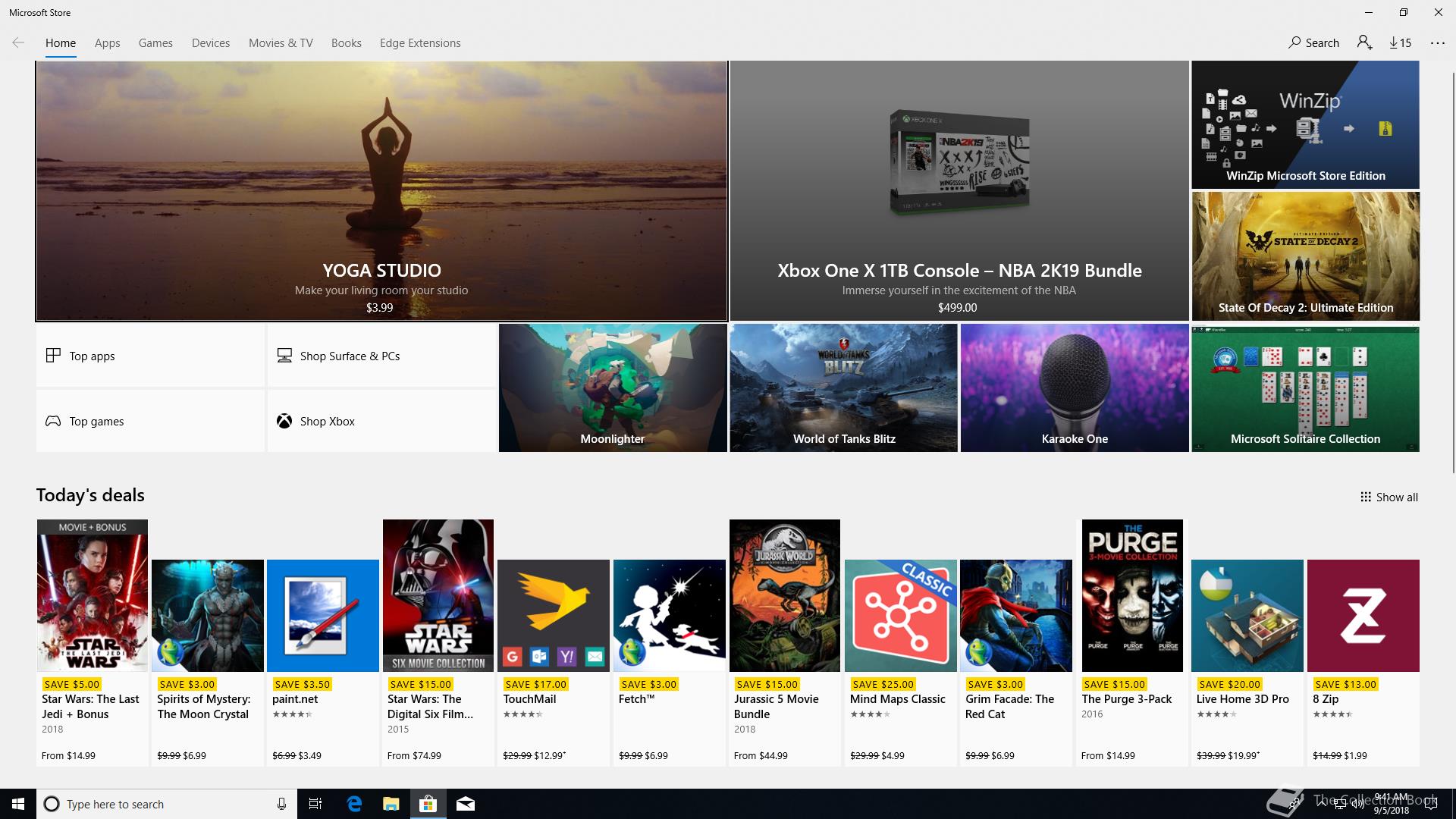
Task: Open the Yoga Studio featured banner
Action: tap(381, 191)
